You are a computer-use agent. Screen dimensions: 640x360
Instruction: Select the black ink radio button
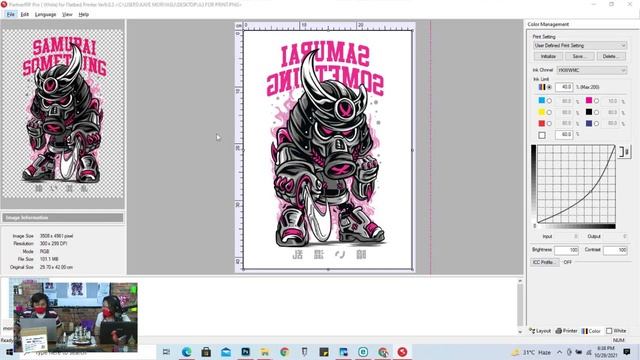597,112
